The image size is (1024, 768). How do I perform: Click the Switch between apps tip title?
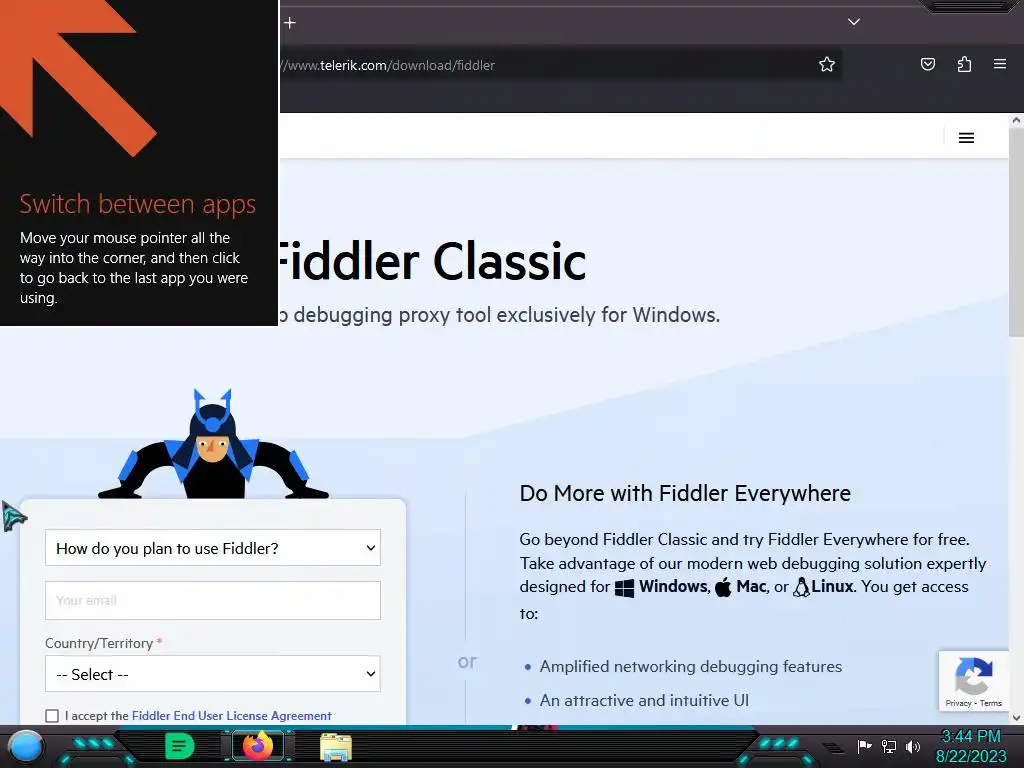coord(138,204)
